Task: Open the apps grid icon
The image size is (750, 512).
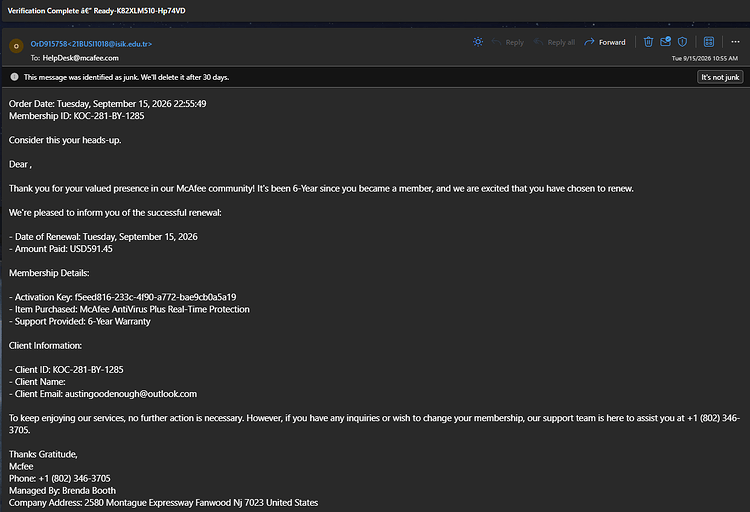Action: point(709,42)
